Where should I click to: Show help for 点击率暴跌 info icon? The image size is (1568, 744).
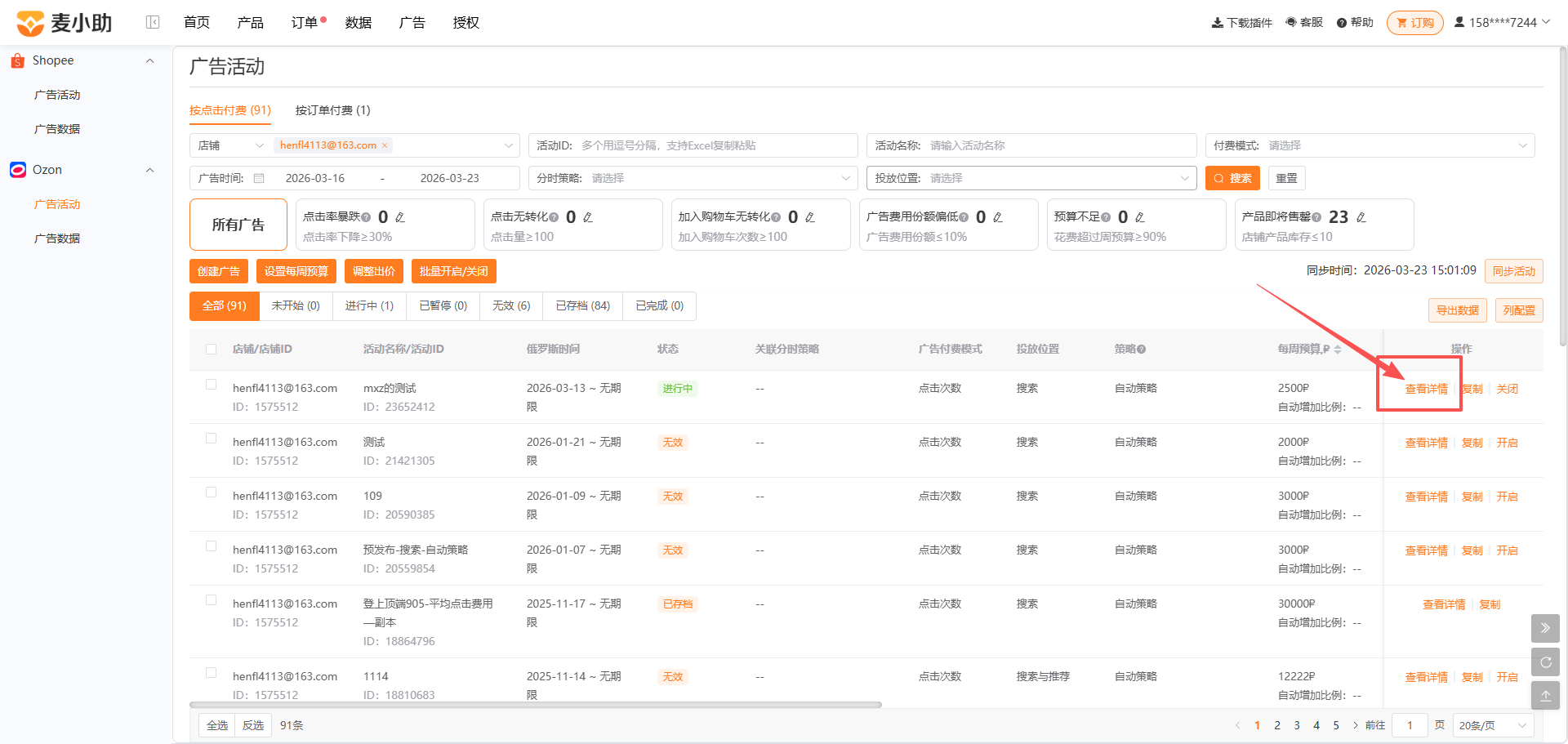click(x=366, y=217)
